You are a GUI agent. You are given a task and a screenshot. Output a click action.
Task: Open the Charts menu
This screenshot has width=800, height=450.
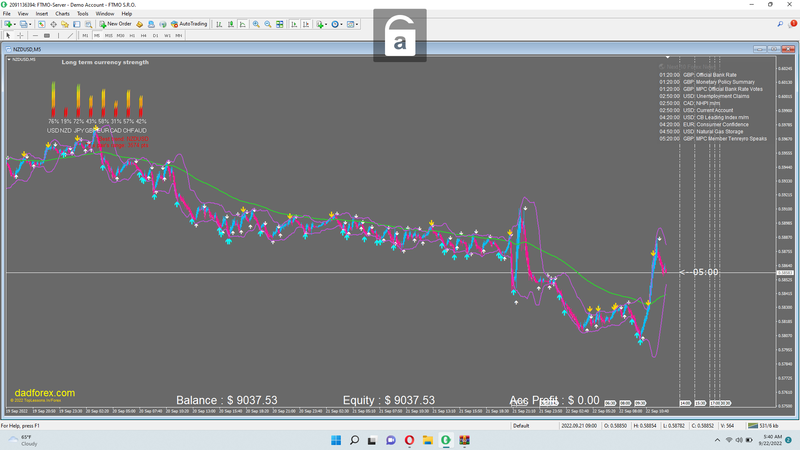point(62,14)
